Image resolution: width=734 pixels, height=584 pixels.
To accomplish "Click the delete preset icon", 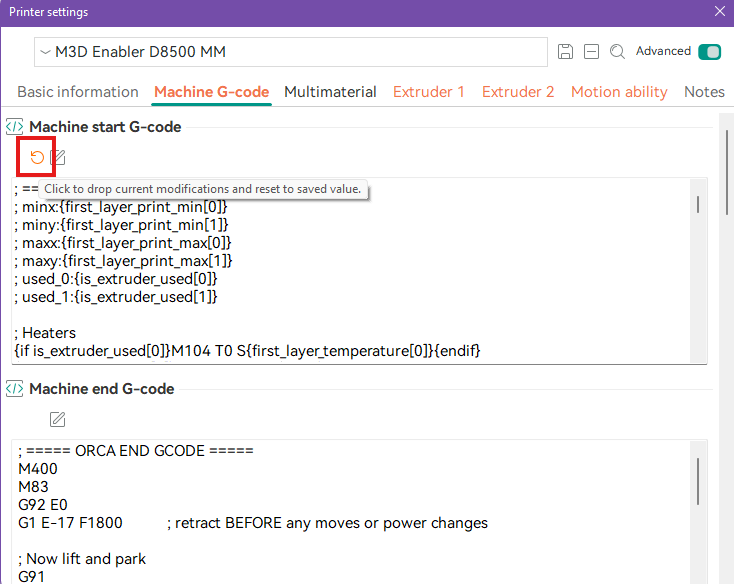I will pyautogui.click(x=591, y=52).
